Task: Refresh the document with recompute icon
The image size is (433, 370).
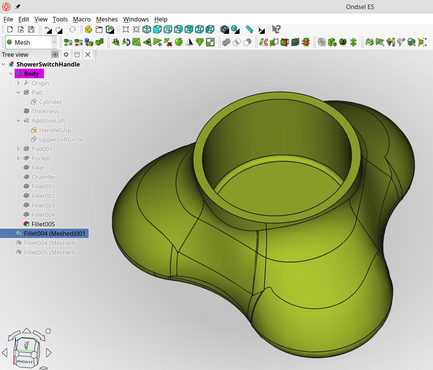Action: point(72,30)
